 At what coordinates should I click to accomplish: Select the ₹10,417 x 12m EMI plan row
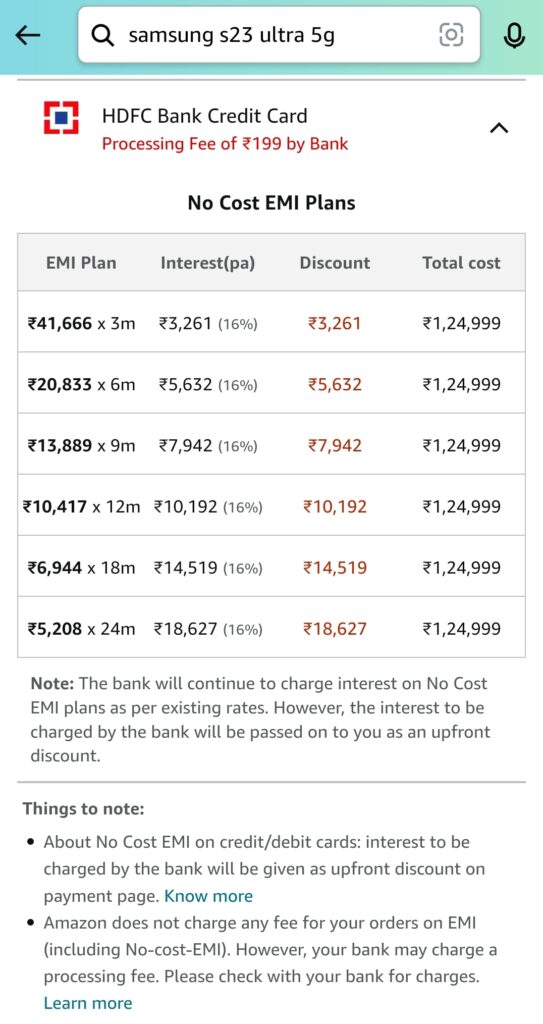click(271, 506)
